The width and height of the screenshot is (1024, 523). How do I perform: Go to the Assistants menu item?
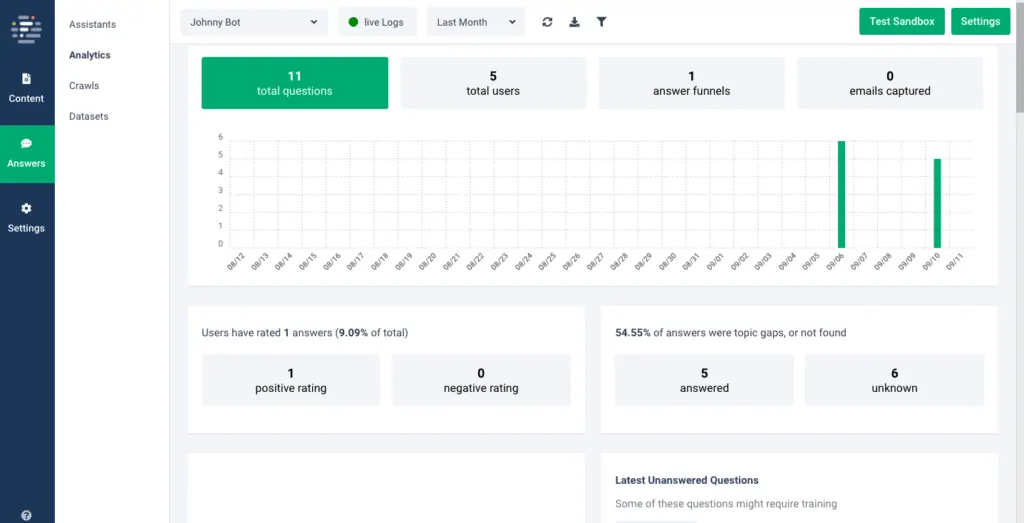pos(92,24)
